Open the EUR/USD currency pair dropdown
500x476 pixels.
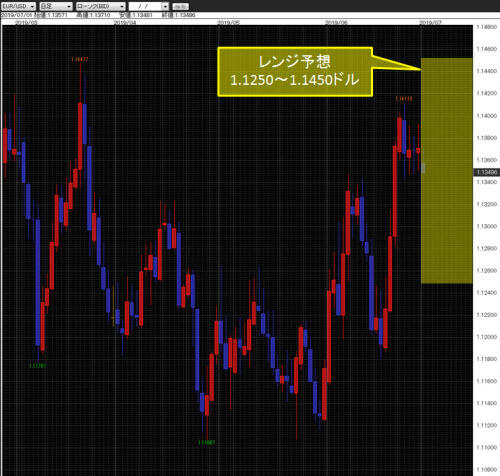coord(18,6)
